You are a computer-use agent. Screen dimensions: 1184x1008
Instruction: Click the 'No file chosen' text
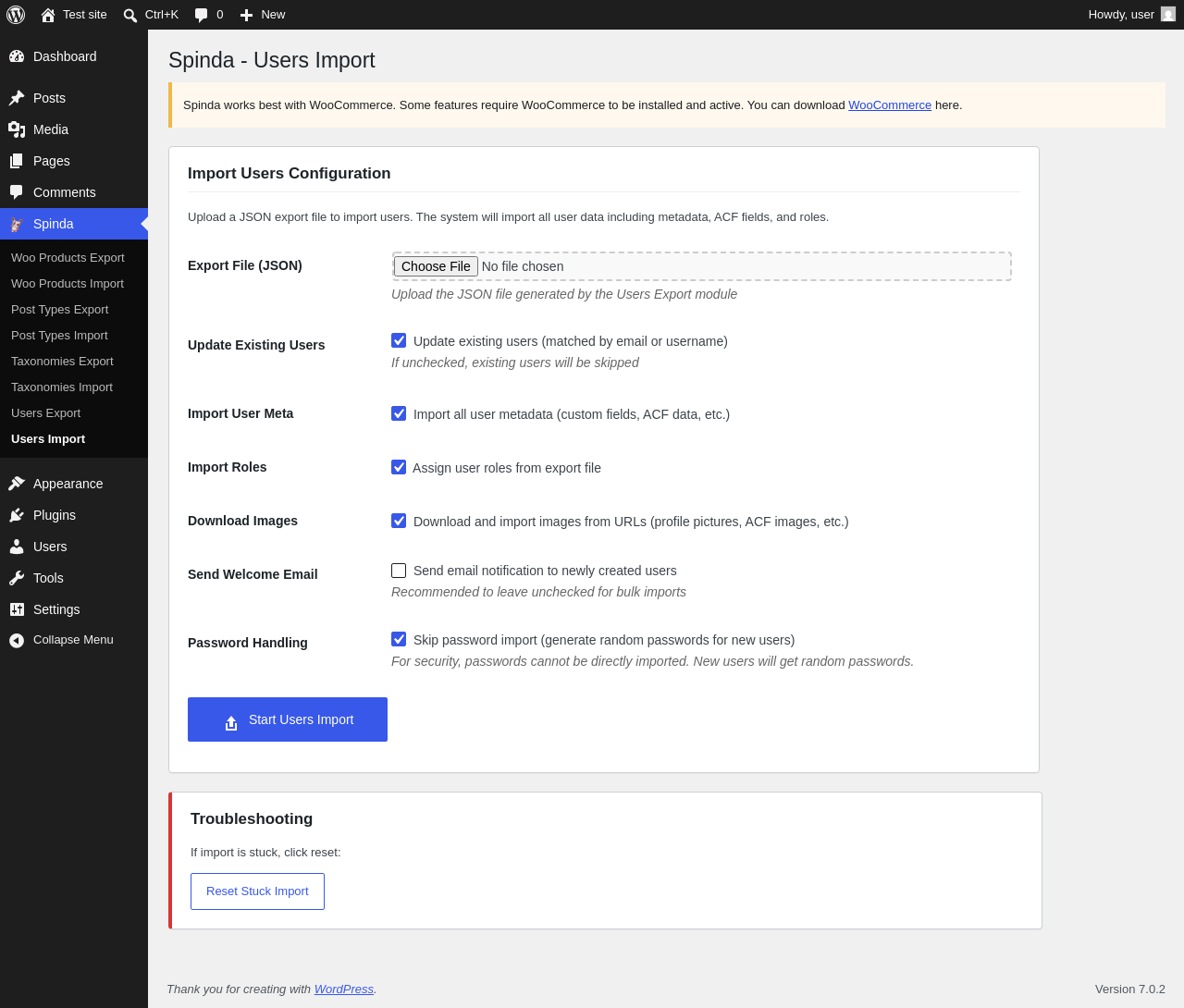[x=523, y=266]
